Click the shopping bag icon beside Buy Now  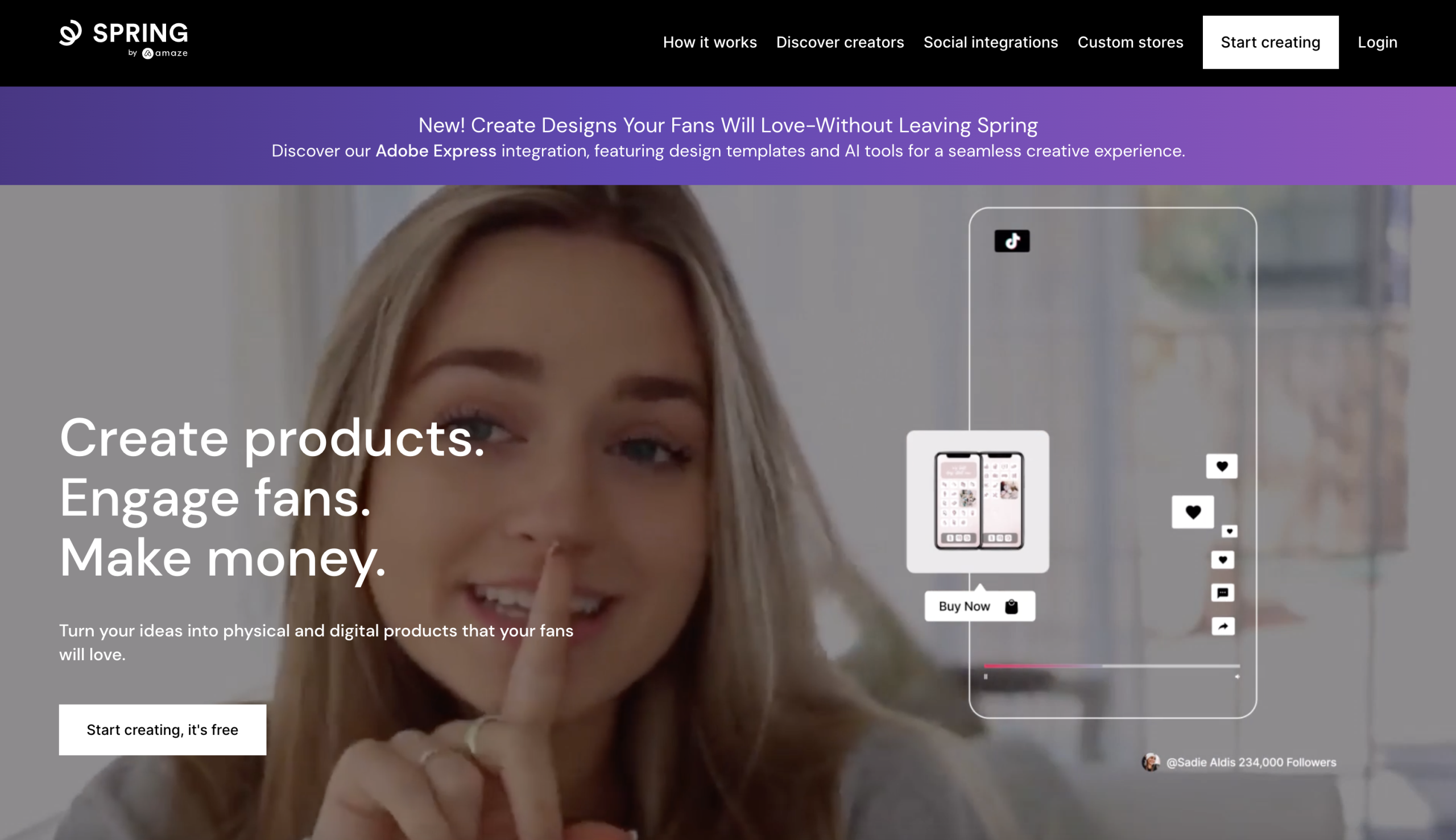click(1011, 606)
